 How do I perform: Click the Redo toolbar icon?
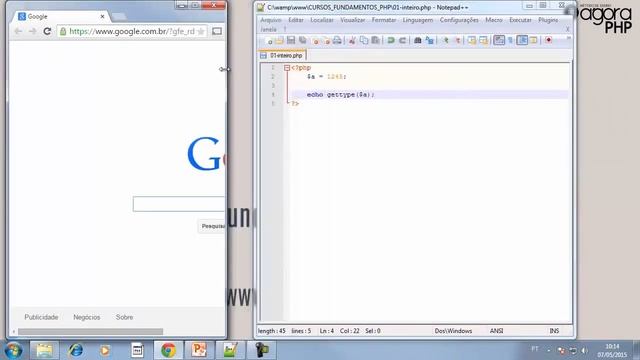[402, 40]
